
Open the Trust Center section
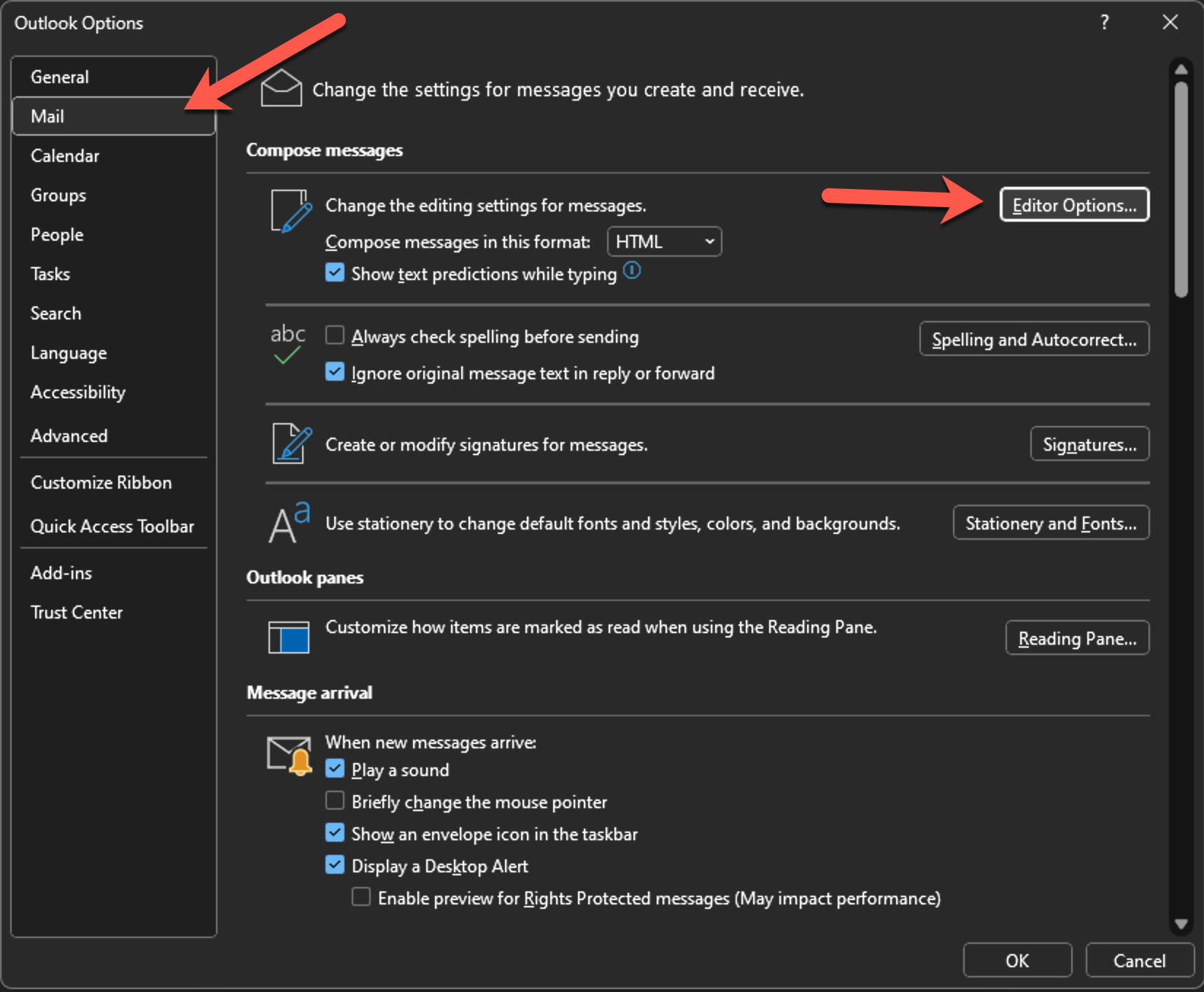click(77, 612)
